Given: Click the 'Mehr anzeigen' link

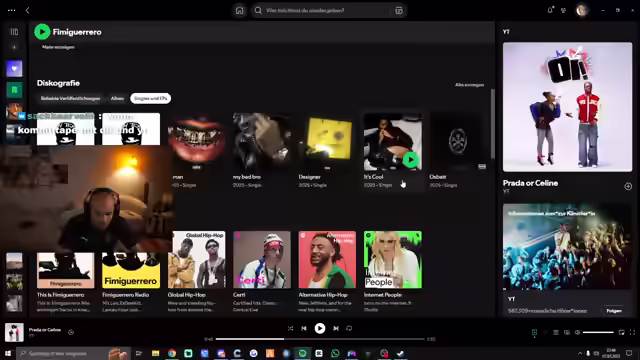Looking at the screenshot, I should (58, 47).
